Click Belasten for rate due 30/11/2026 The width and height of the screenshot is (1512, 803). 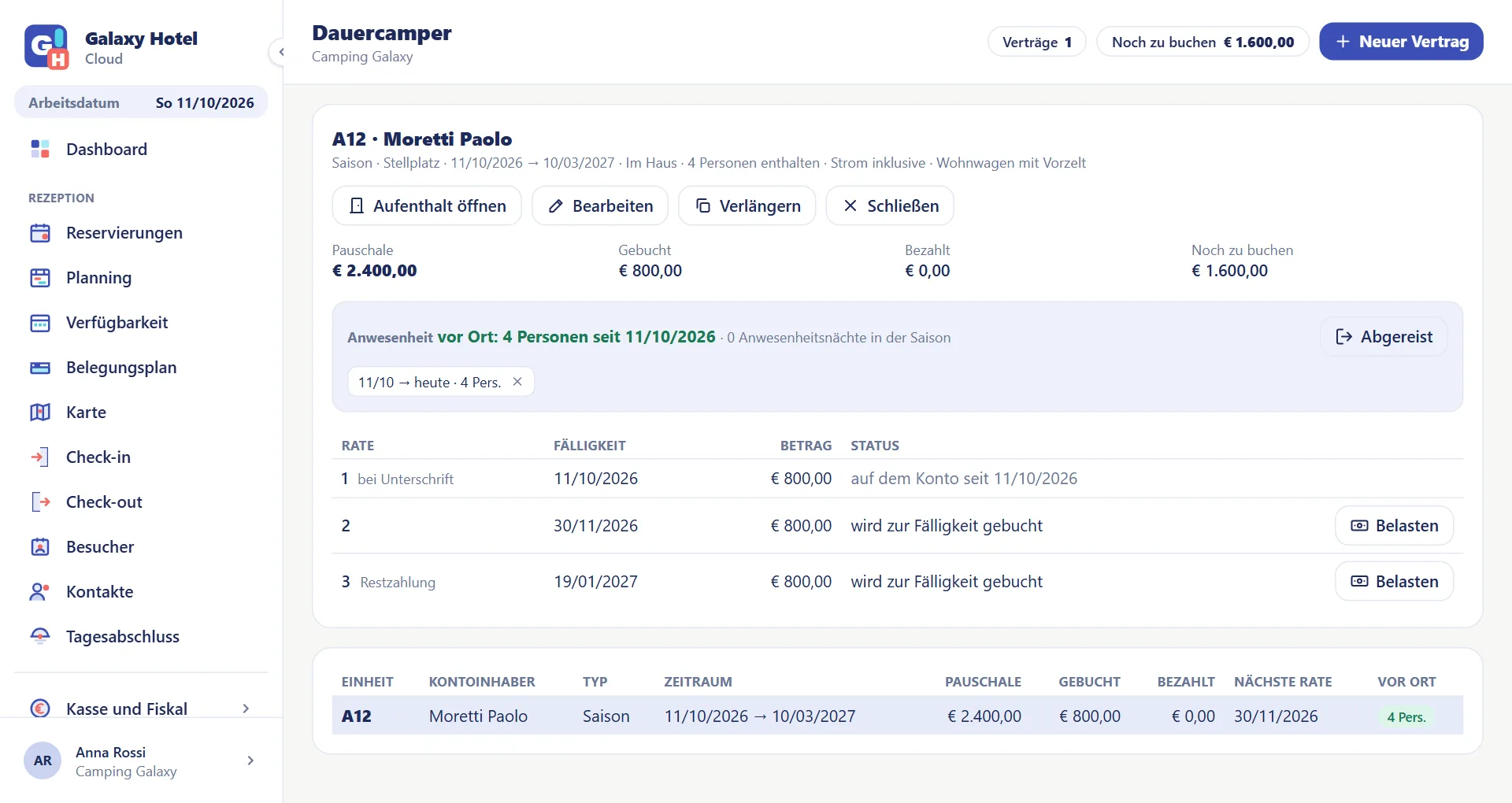[x=1394, y=526]
